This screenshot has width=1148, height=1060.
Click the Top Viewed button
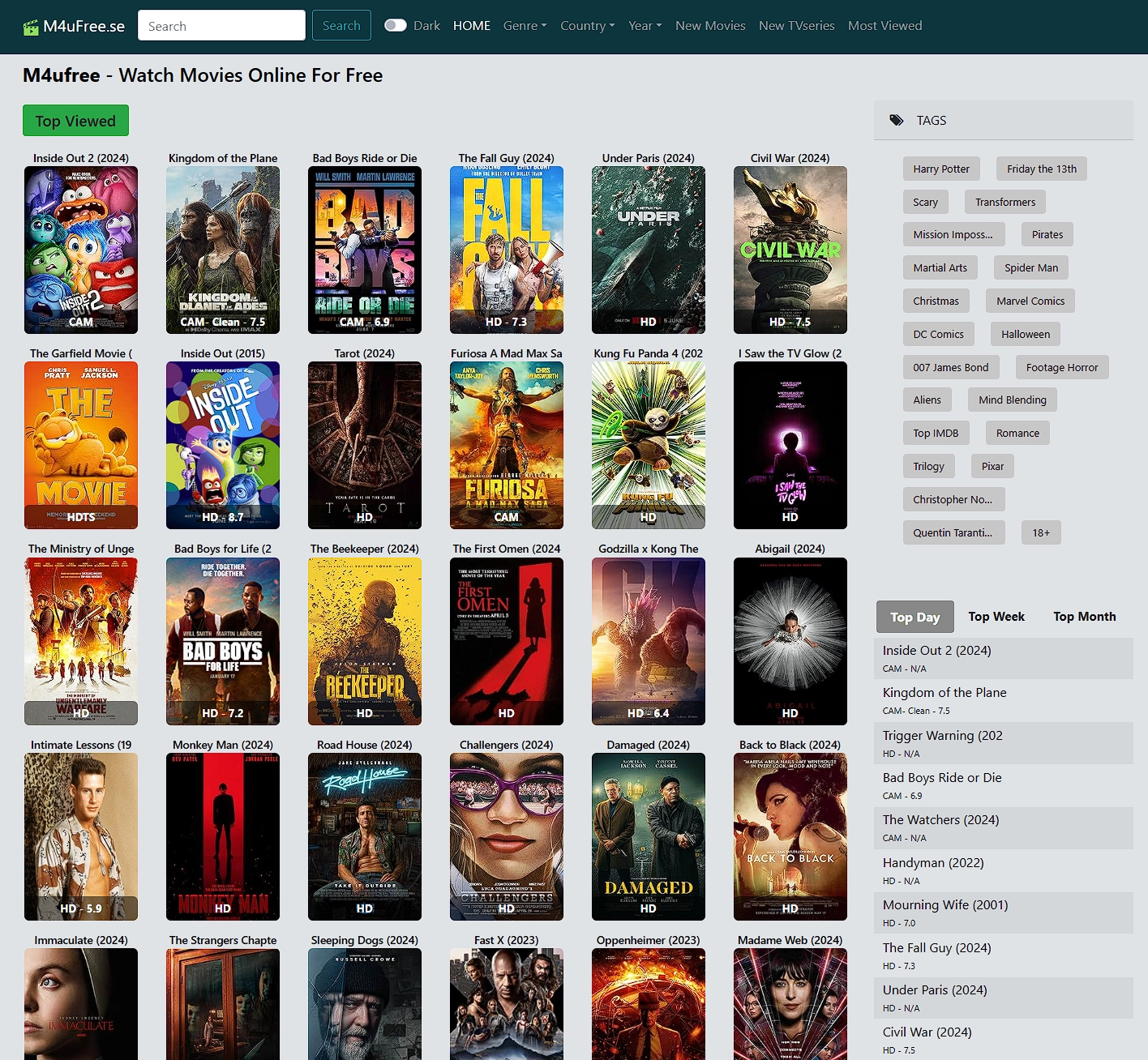click(75, 121)
